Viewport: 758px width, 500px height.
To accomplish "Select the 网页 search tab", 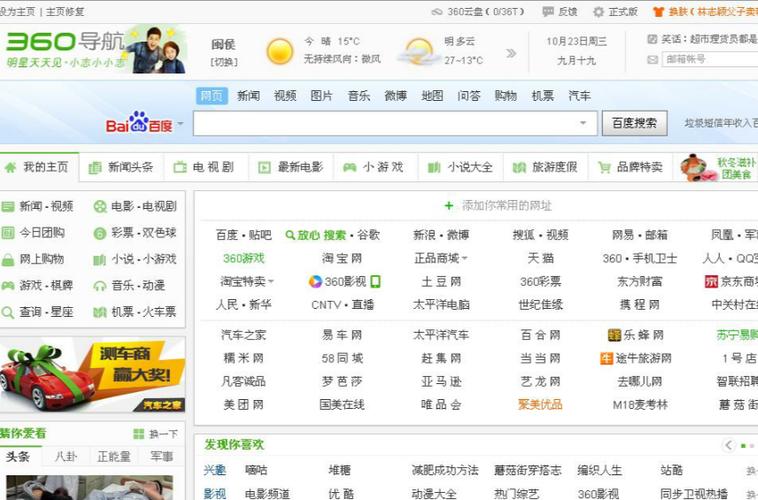I will [x=212, y=96].
